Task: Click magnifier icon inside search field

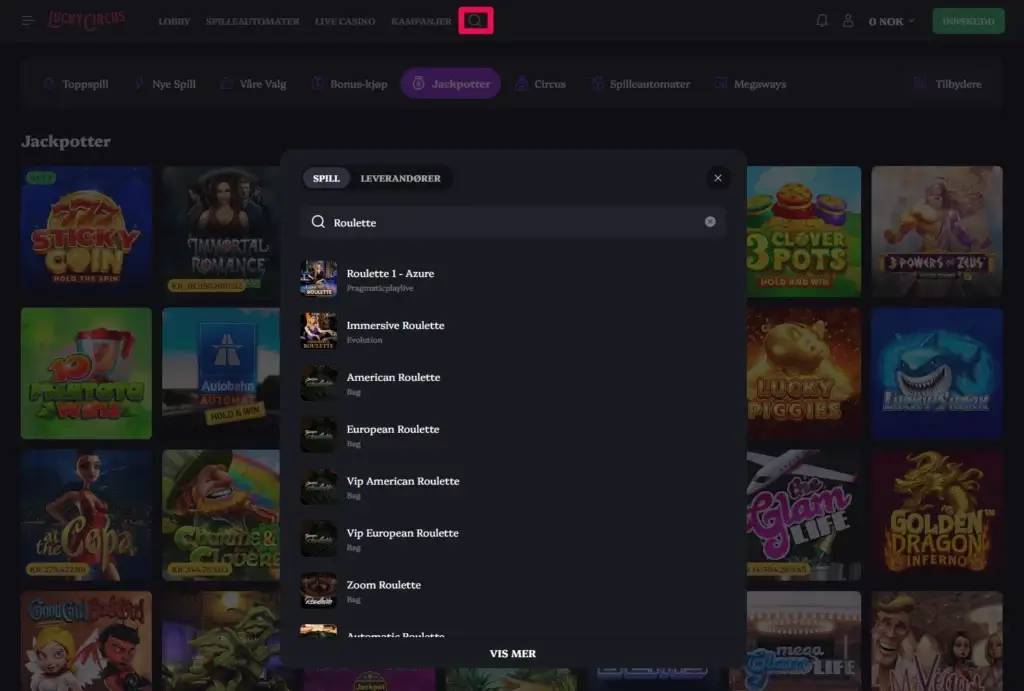Action: [318, 222]
